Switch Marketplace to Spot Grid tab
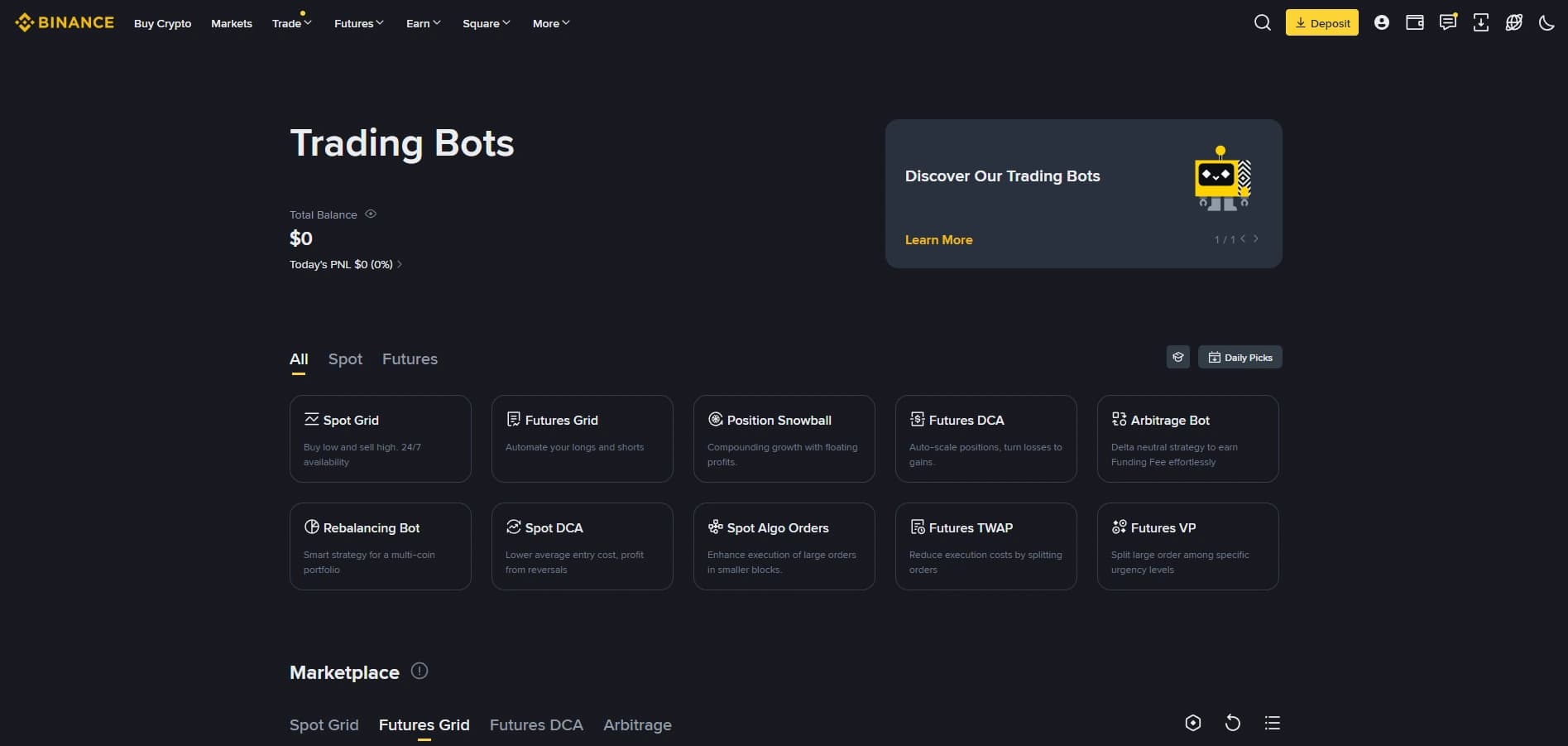This screenshot has width=1568, height=746. [x=324, y=724]
